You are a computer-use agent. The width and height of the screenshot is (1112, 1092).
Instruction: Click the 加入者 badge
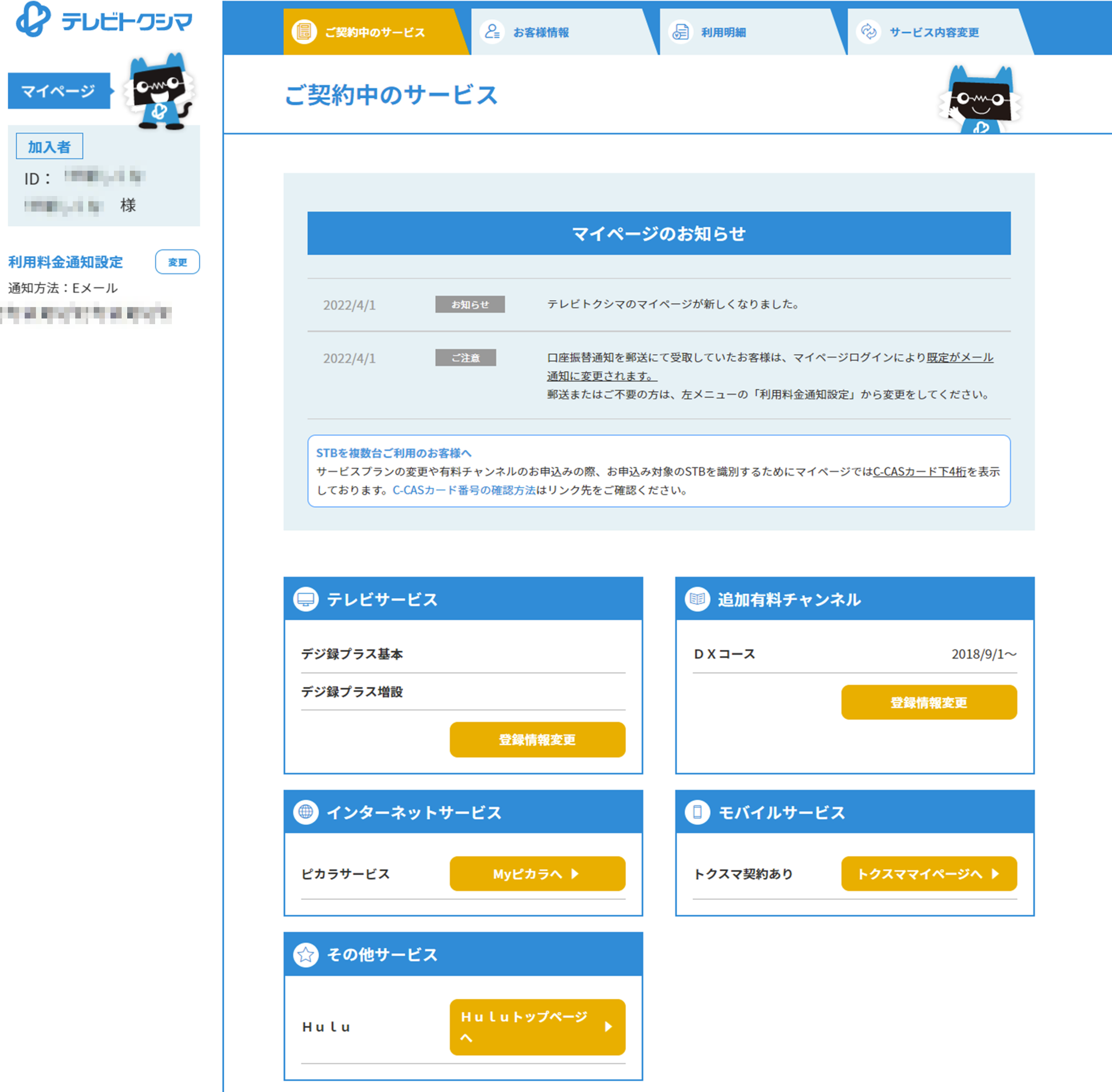point(49,146)
